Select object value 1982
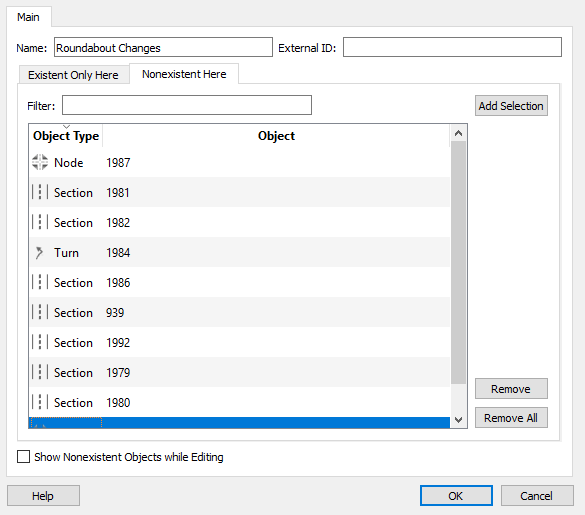Viewport: 585px width, 515px height. click(x=118, y=222)
